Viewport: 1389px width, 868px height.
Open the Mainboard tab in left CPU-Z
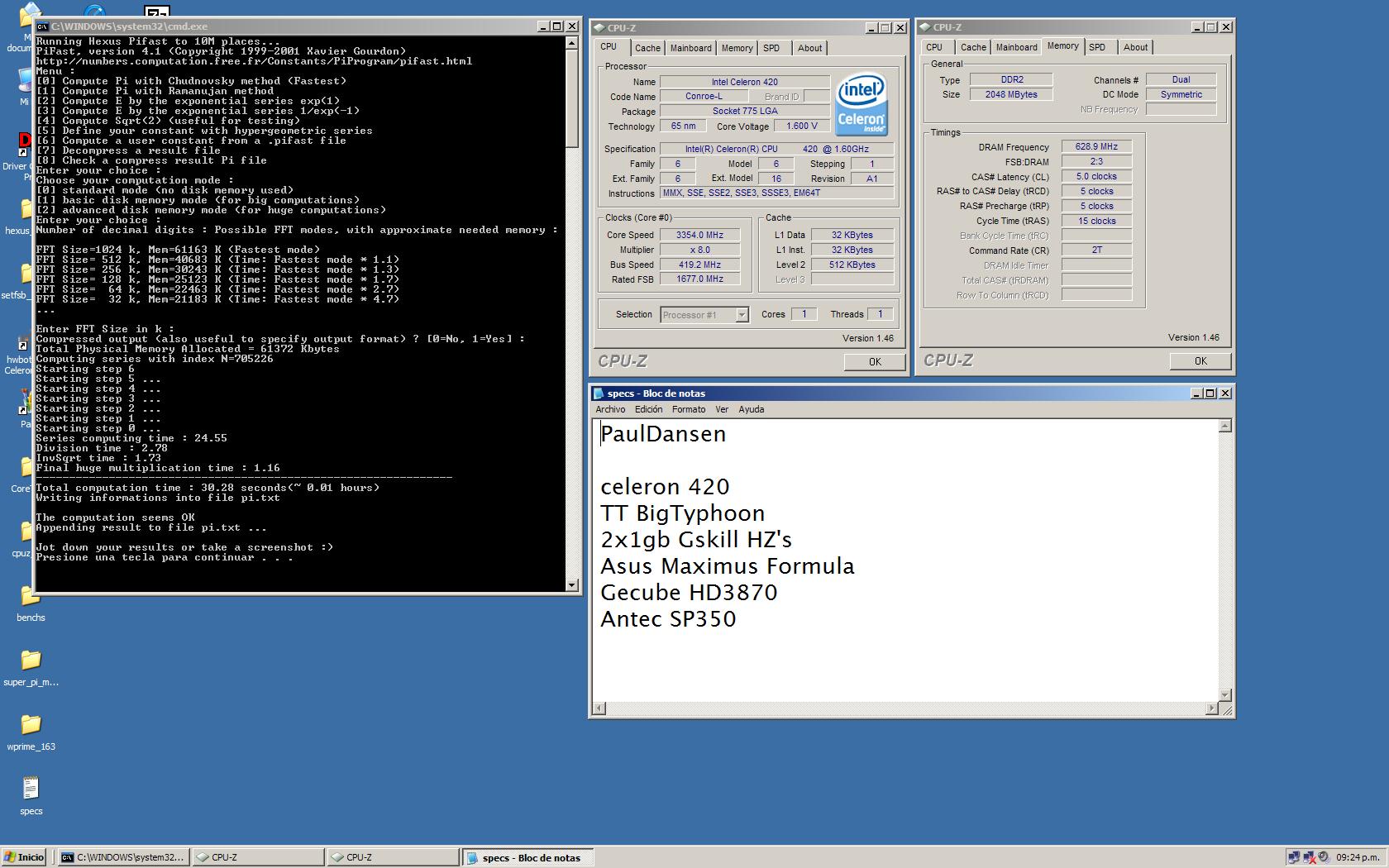coord(690,48)
